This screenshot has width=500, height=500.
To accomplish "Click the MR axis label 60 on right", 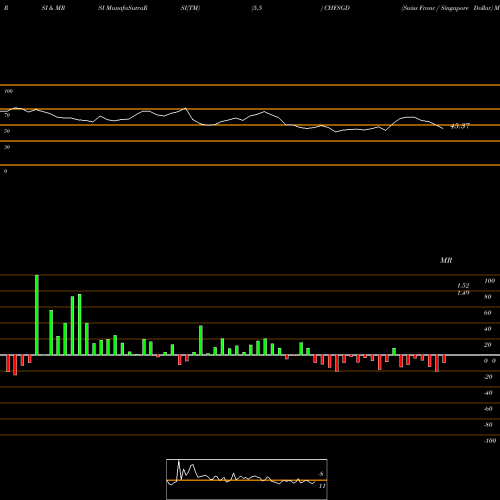I will tap(488, 313).
